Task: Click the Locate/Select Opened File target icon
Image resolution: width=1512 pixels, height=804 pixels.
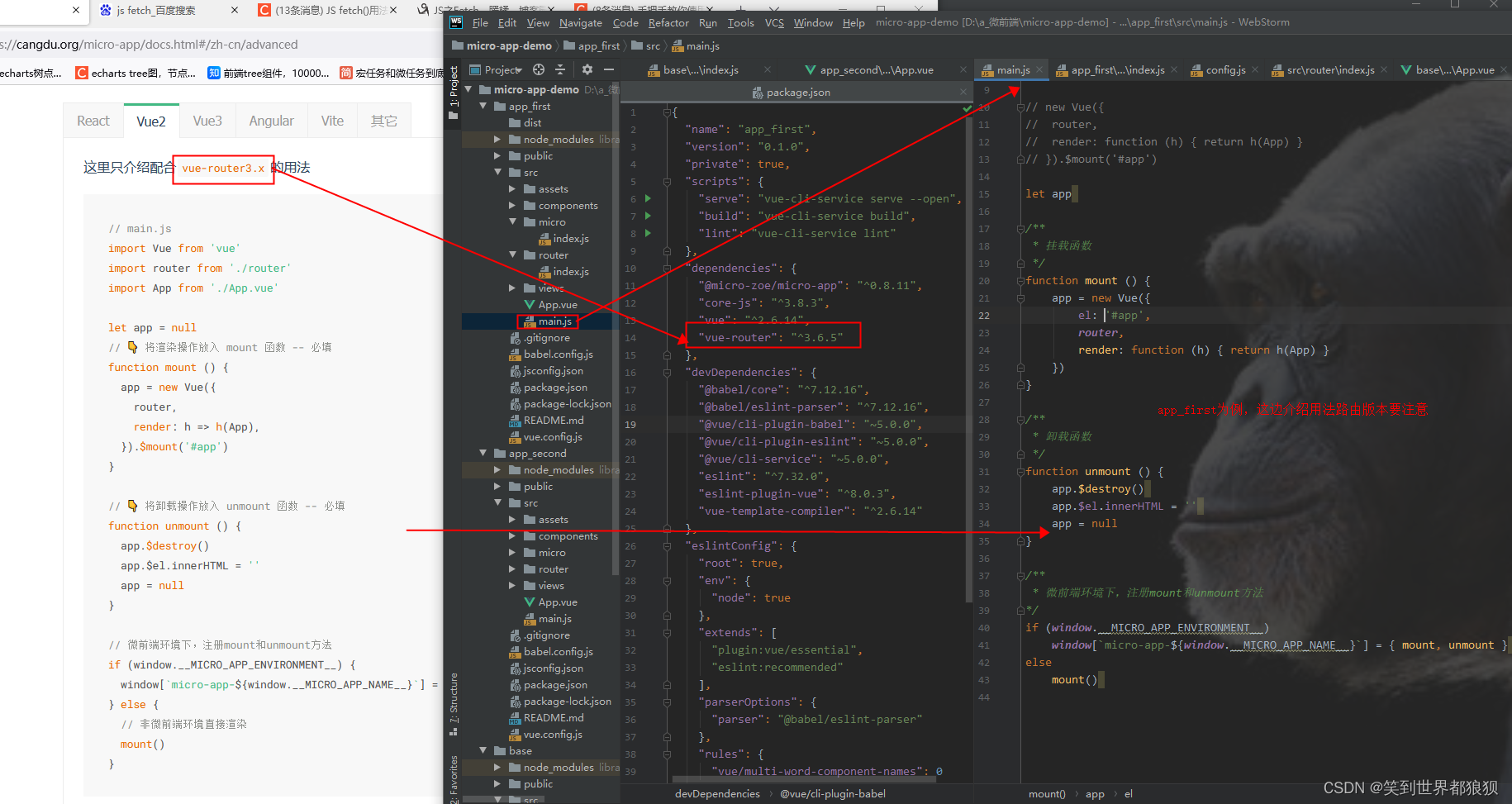Action: (539, 69)
